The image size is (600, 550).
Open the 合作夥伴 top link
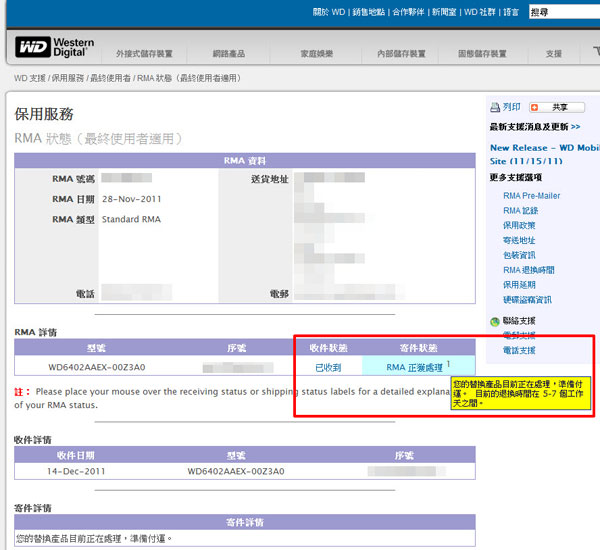408,12
